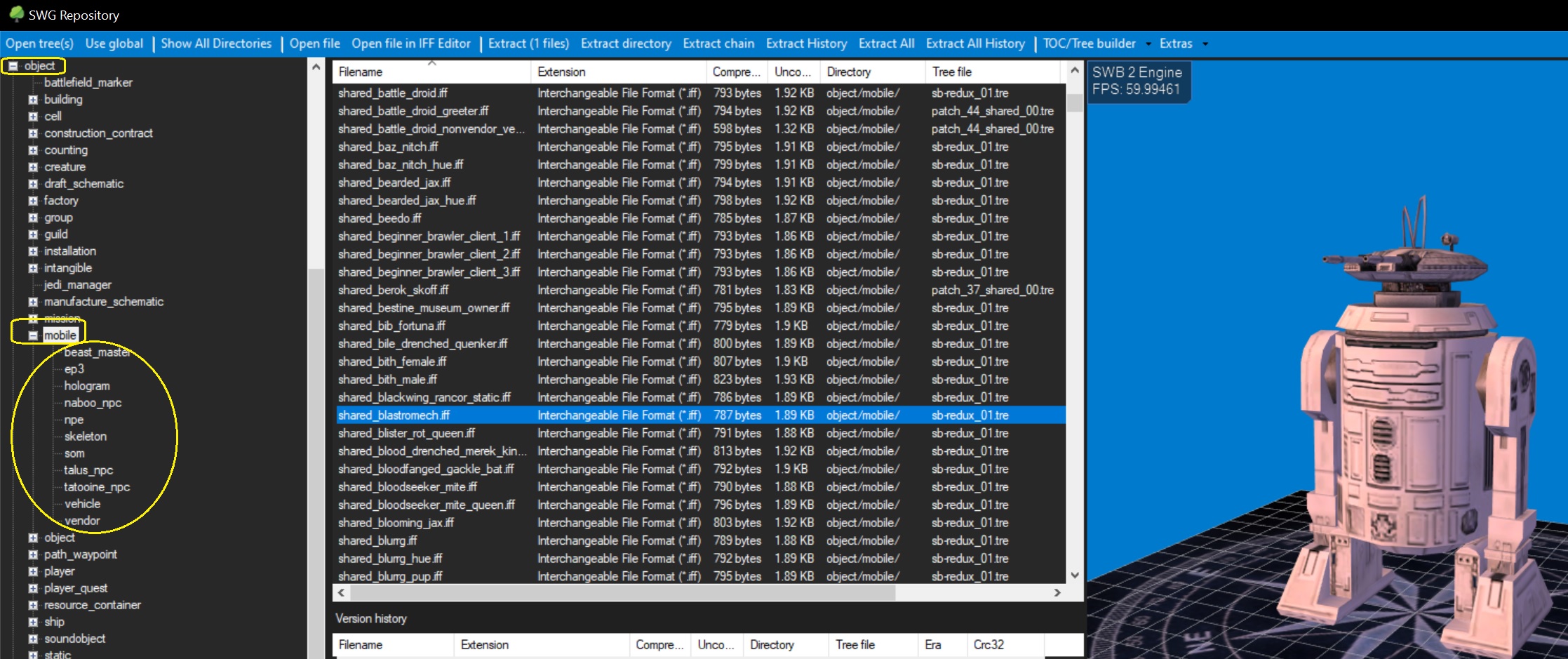Sort file list by Extension column

(618, 72)
